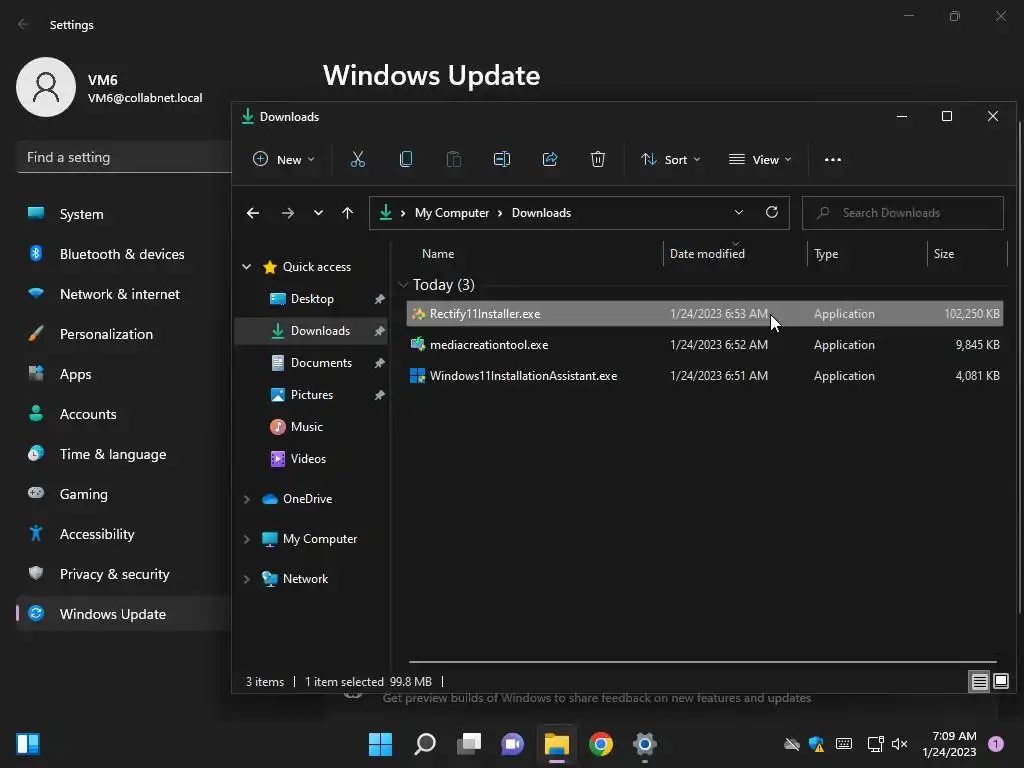The height and width of the screenshot is (768, 1024).
Task: Open Windows Start menu
Action: (380, 744)
